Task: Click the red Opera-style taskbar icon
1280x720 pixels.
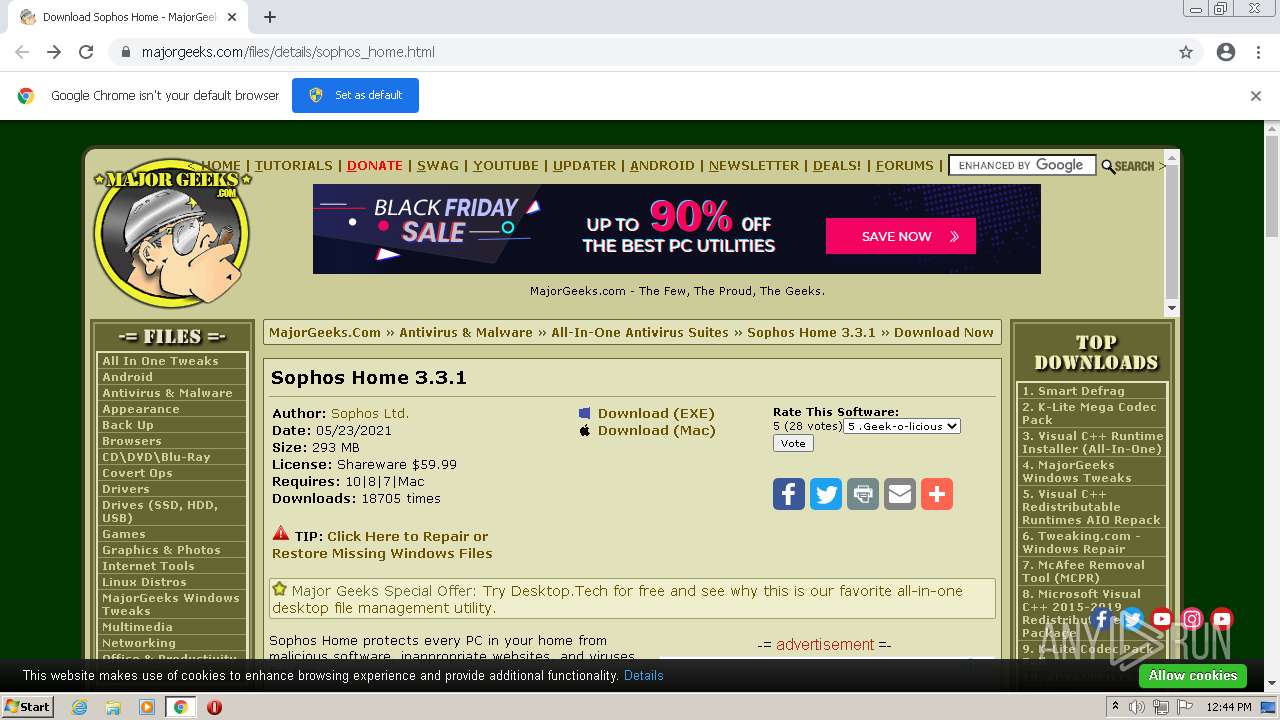Action: [x=214, y=707]
